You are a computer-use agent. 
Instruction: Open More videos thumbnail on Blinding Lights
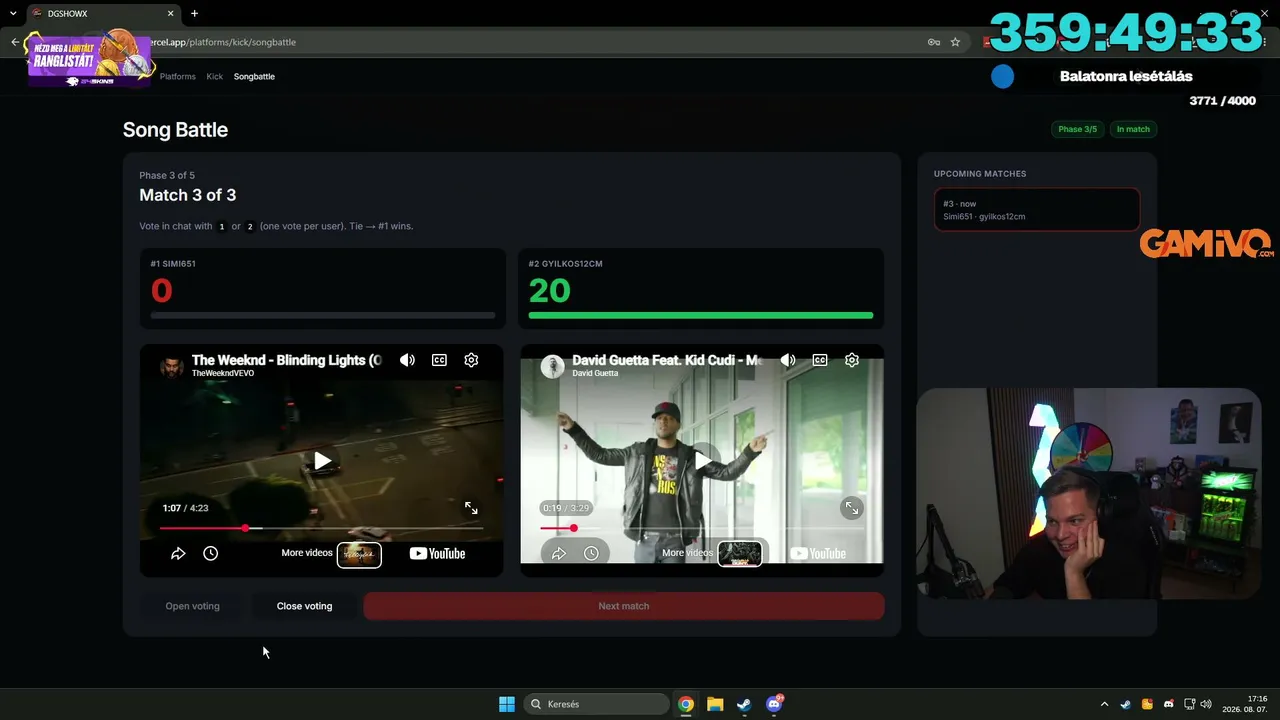359,554
